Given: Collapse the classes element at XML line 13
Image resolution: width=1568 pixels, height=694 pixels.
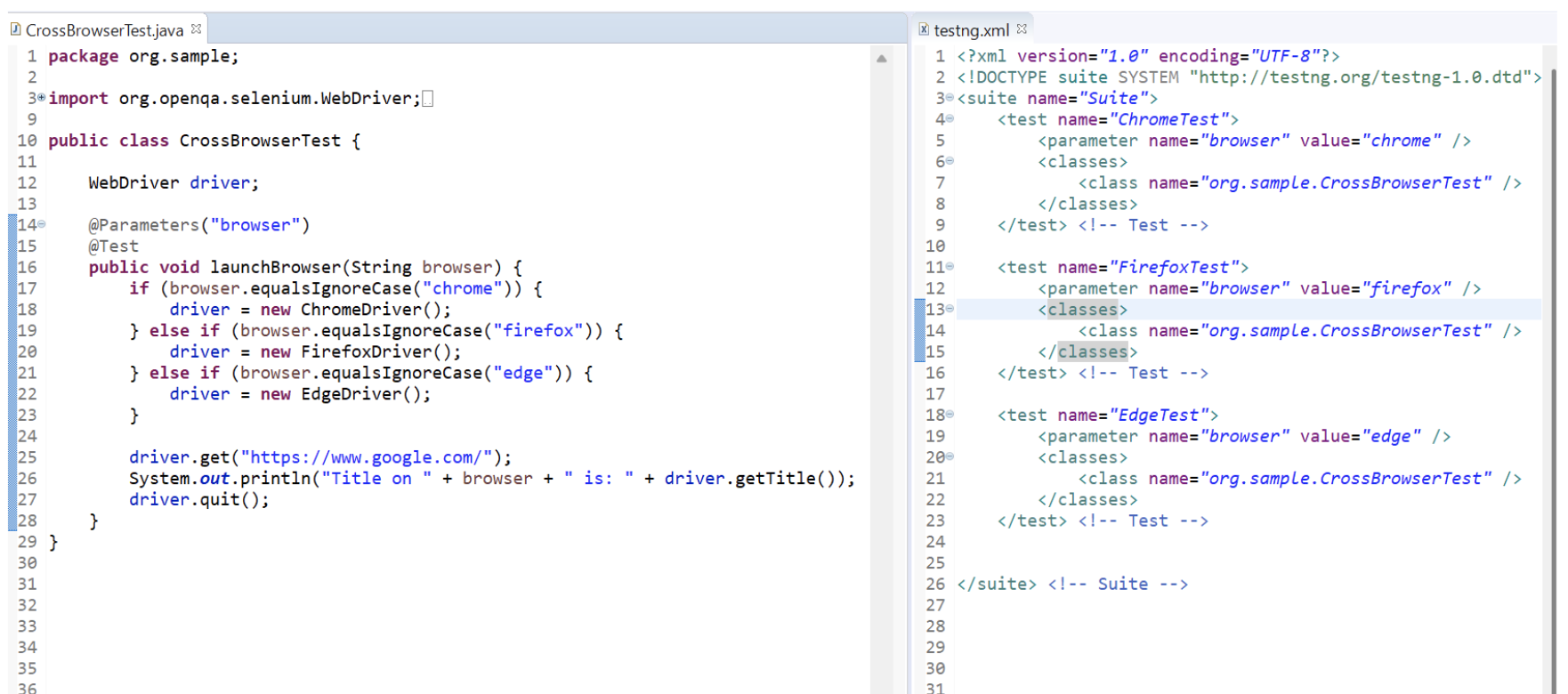Looking at the screenshot, I should pyautogui.click(x=950, y=310).
